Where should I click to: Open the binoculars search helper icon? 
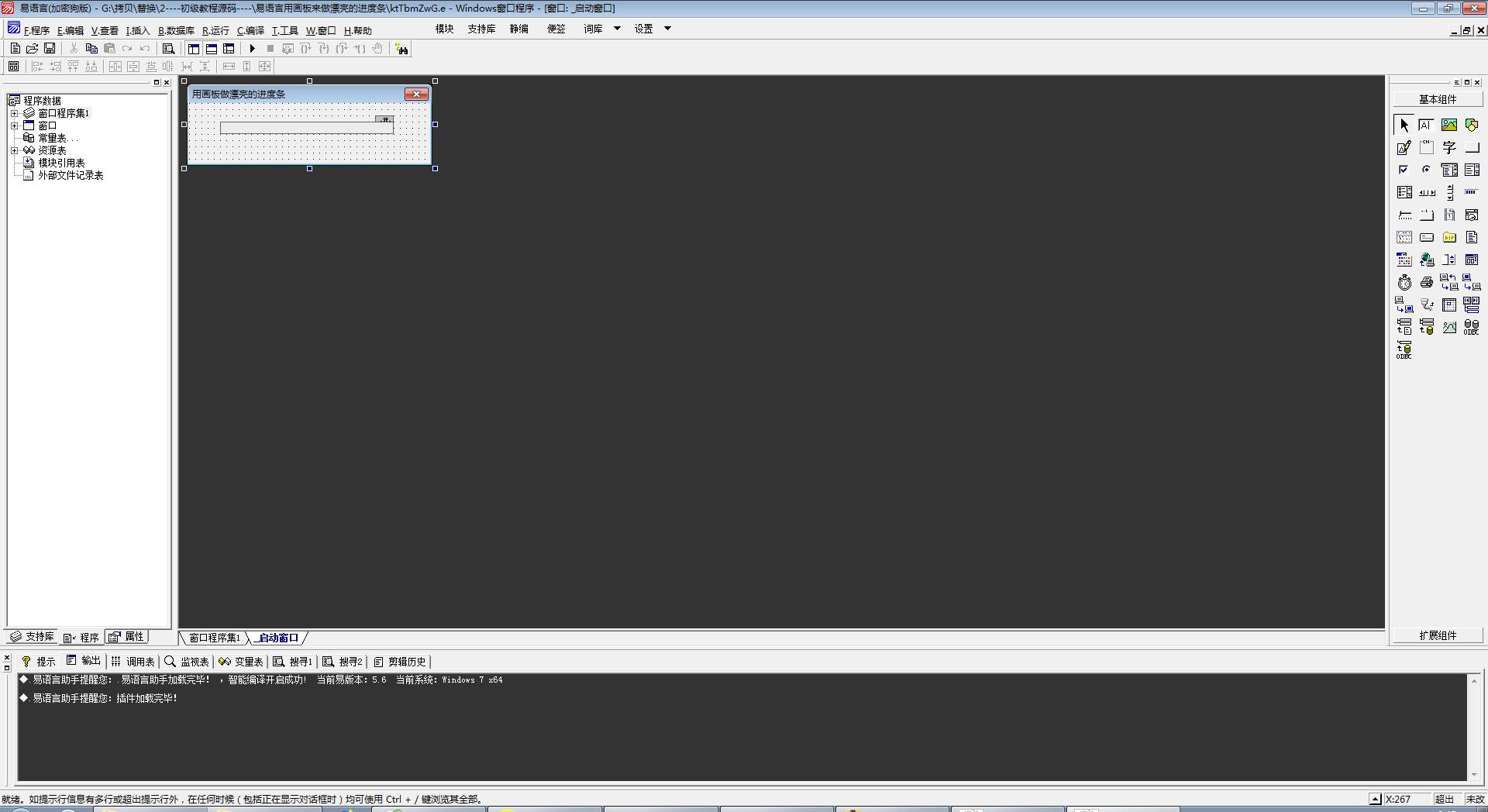pyautogui.click(x=401, y=49)
